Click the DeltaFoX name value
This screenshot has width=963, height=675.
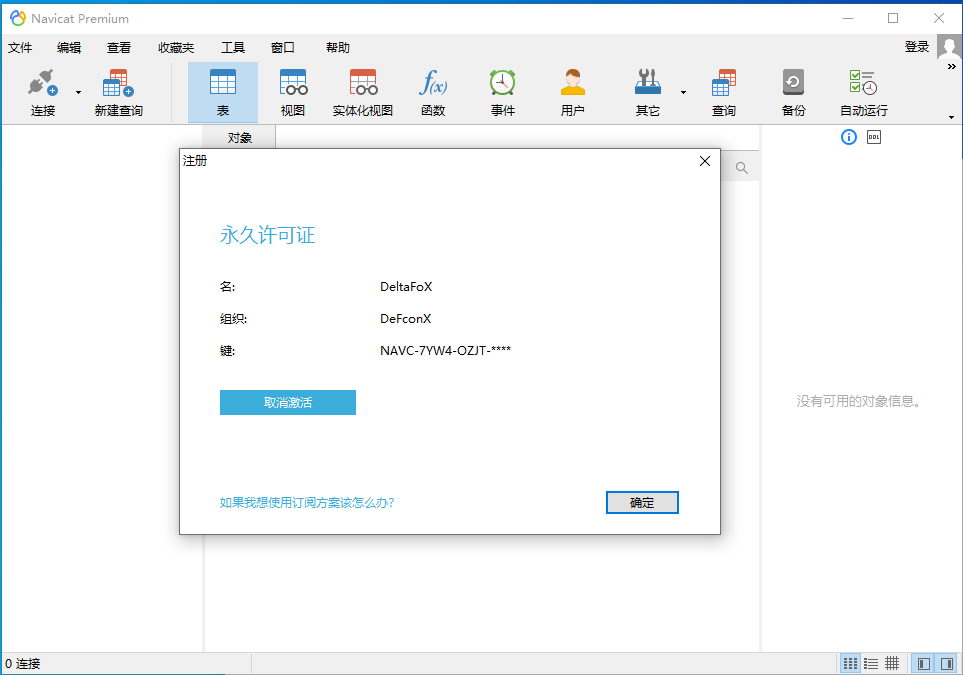pos(406,286)
